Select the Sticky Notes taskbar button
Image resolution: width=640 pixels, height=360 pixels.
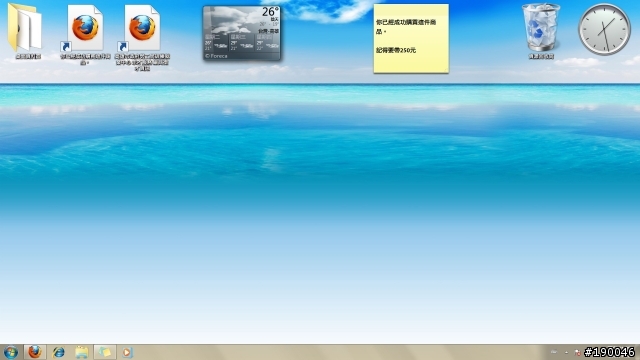(x=105, y=352)
